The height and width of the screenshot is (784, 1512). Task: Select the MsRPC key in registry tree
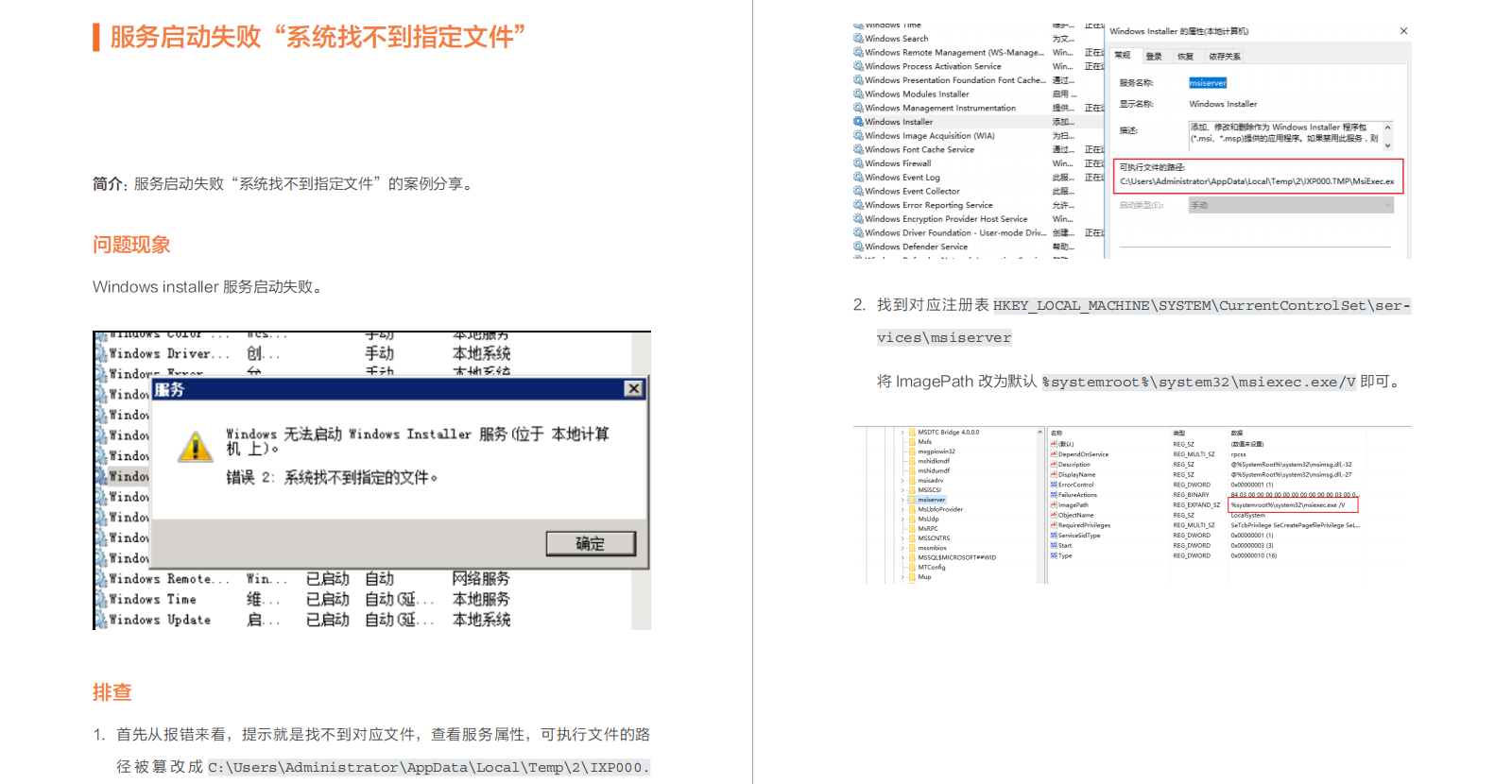point(928,528)
